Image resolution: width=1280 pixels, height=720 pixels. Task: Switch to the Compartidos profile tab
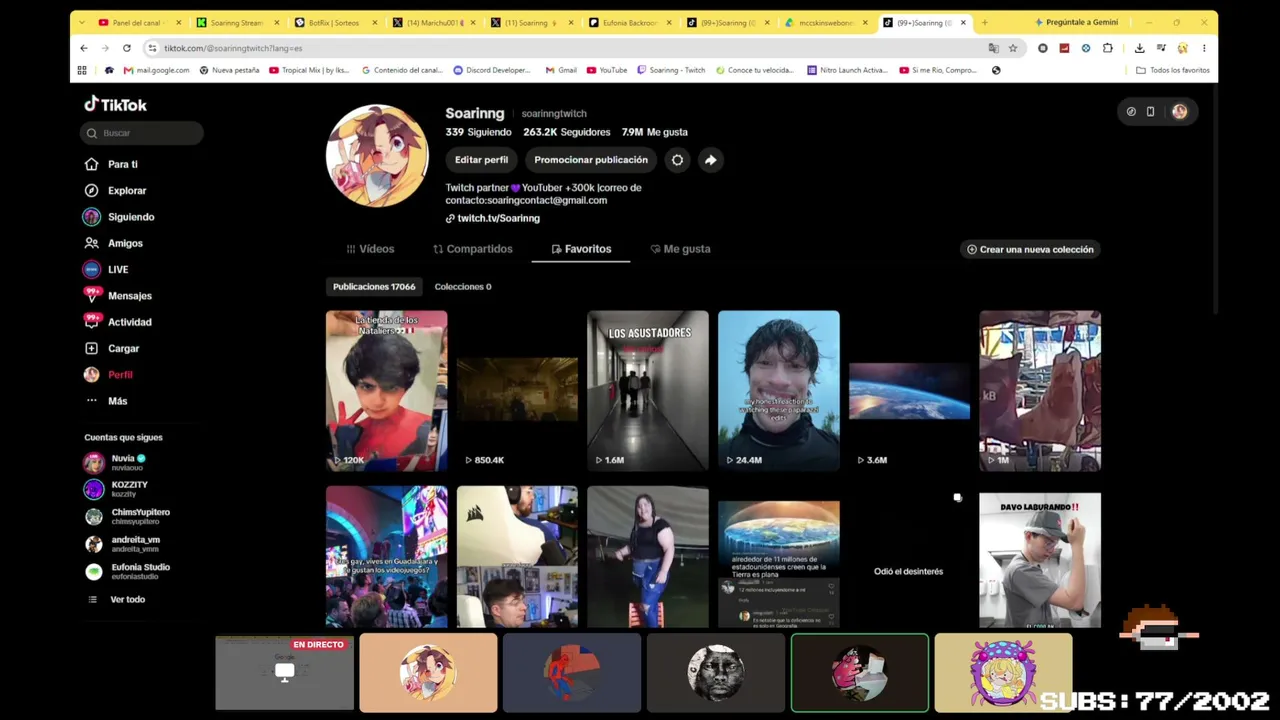473,249
